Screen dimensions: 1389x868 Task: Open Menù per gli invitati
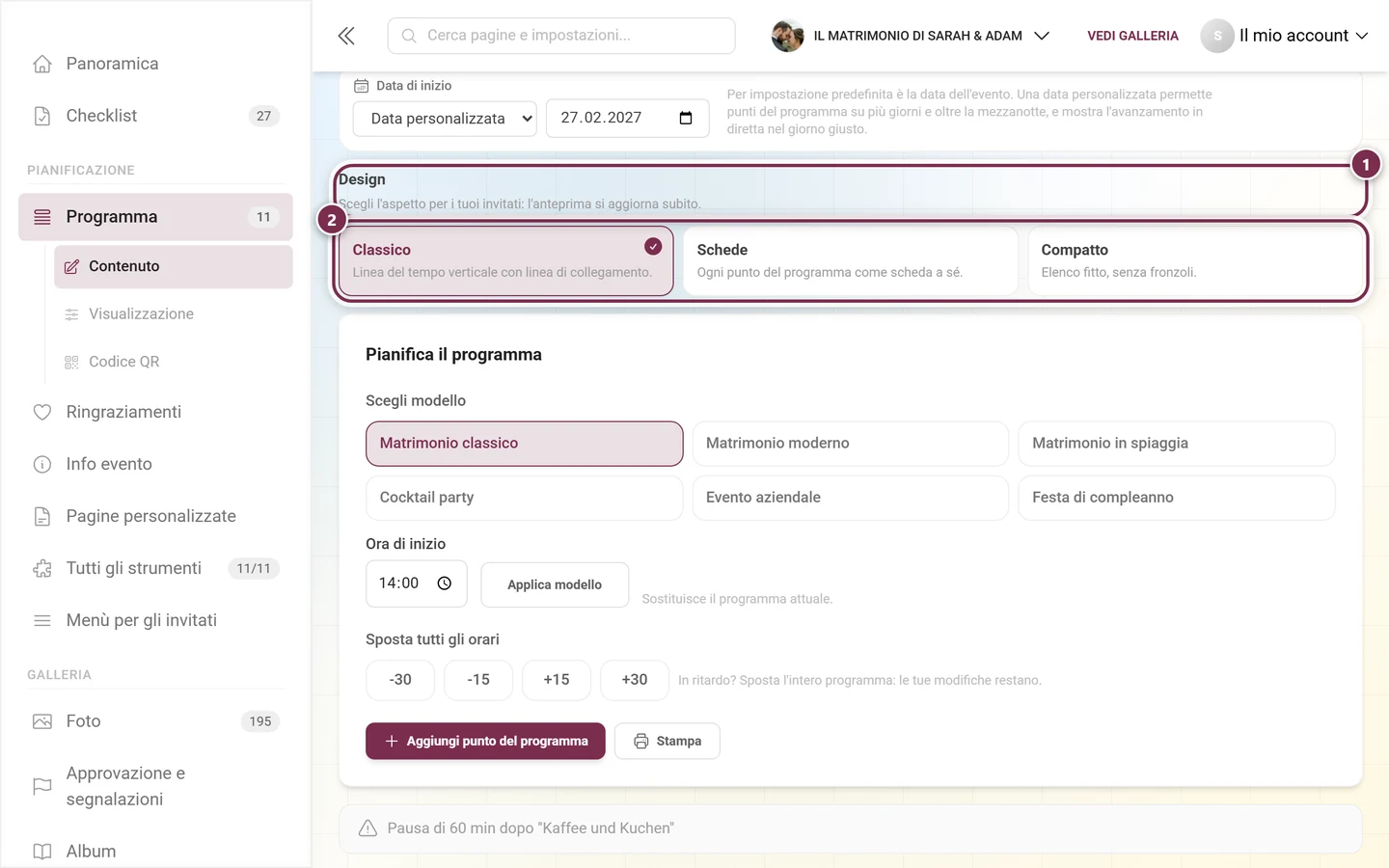tap(155, 620)
